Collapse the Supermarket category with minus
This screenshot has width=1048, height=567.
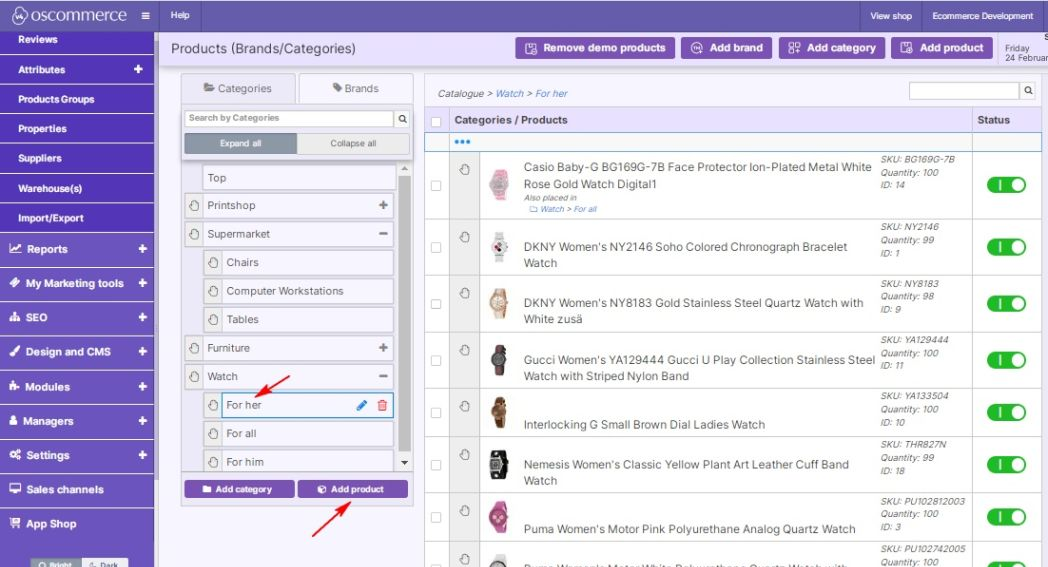coord(383,234)
